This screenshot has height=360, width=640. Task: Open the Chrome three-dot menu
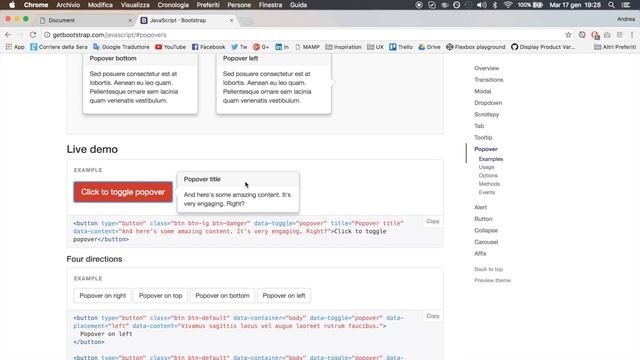click(632, 35)
